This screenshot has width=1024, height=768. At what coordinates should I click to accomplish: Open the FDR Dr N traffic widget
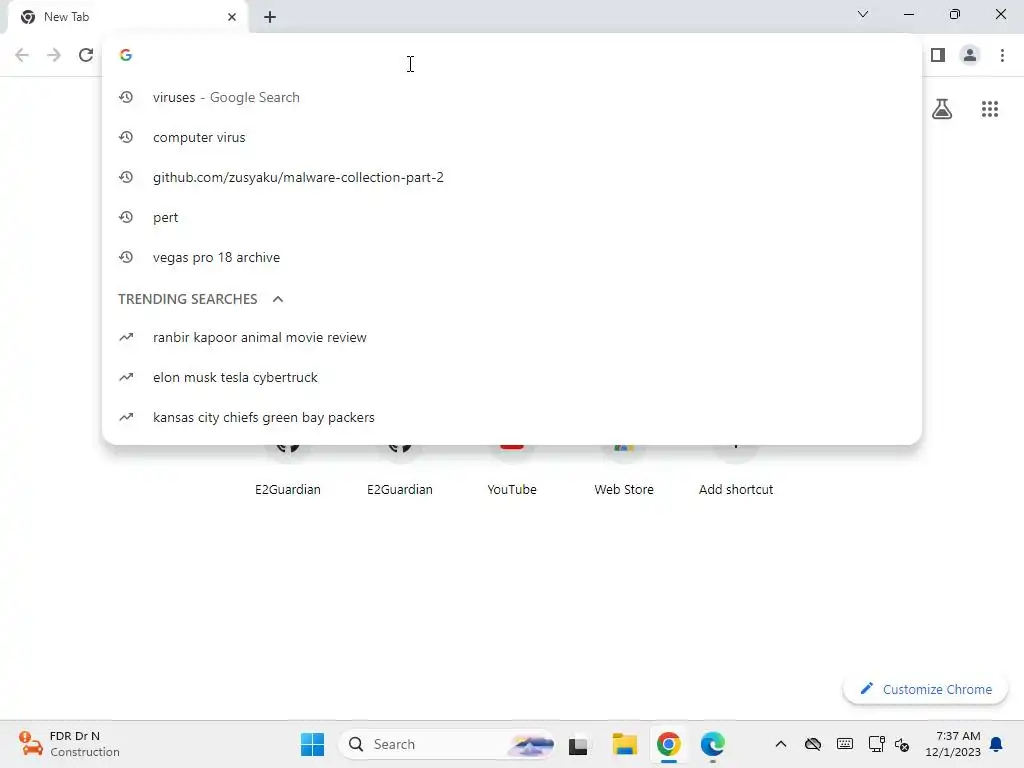click(69, 744)
